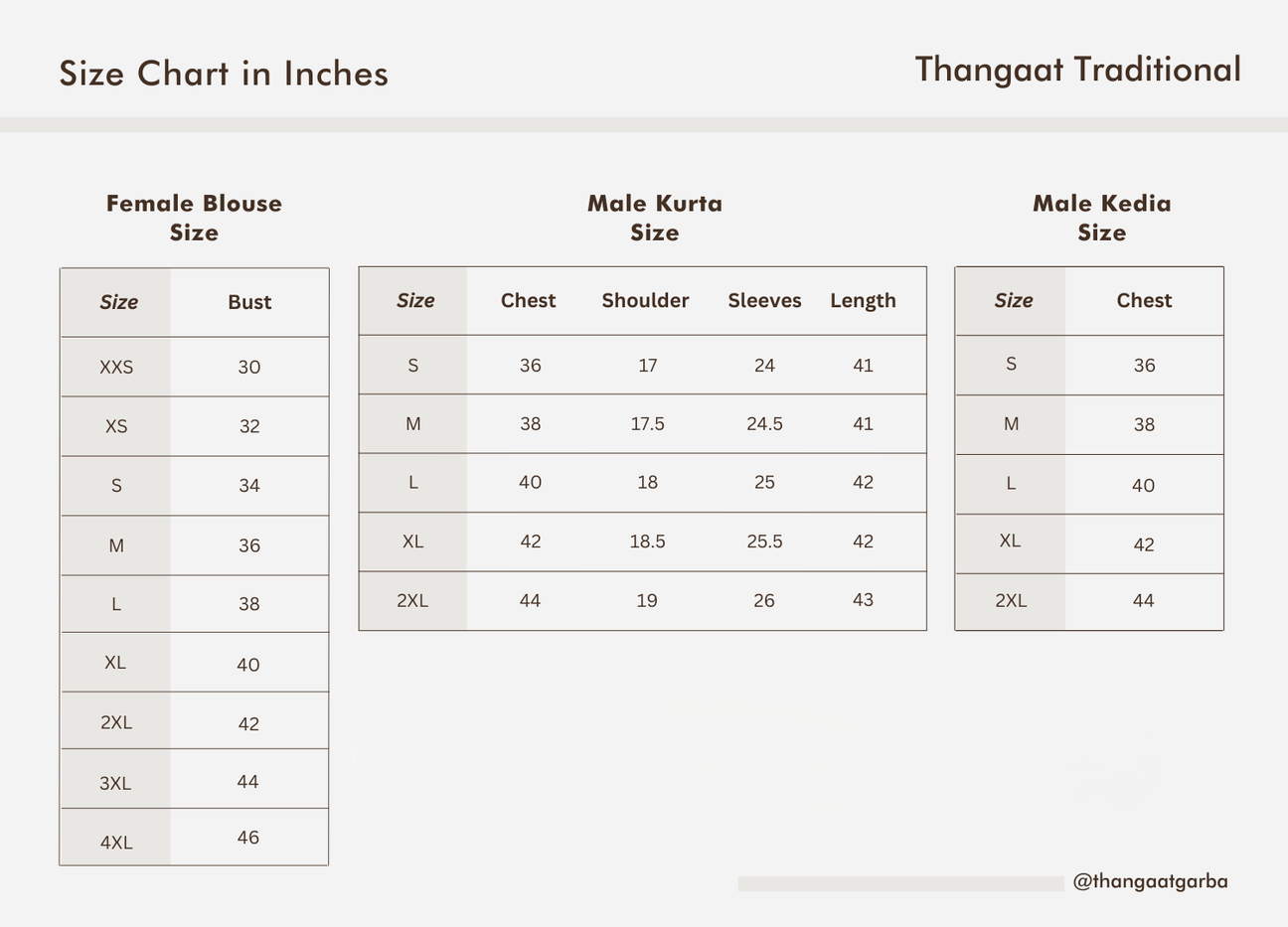Click the sleeves value 25.5
This screenshot has height=927, width=1288.
pyautogui.click(x=764, y=541)
